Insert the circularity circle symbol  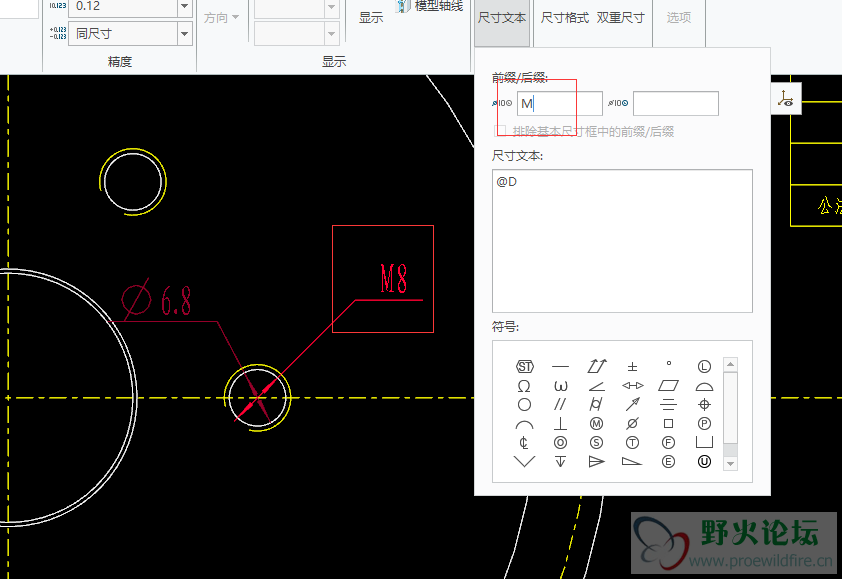(x=524, y=404)
